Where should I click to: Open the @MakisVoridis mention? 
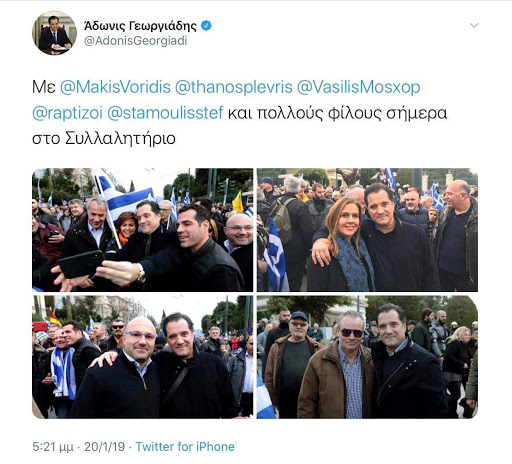coord(115,87)
